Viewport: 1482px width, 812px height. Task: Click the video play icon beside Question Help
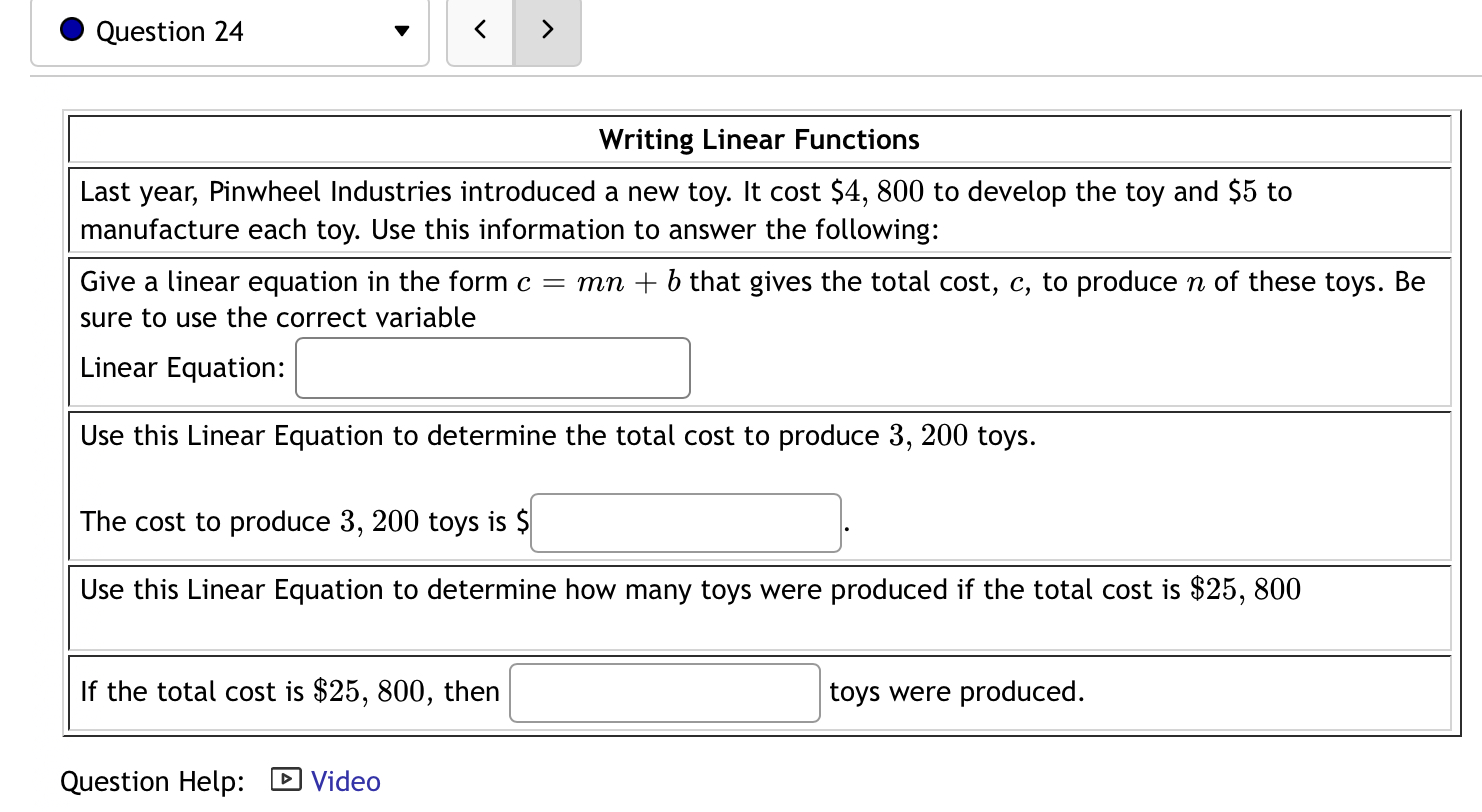click(286, 780)
